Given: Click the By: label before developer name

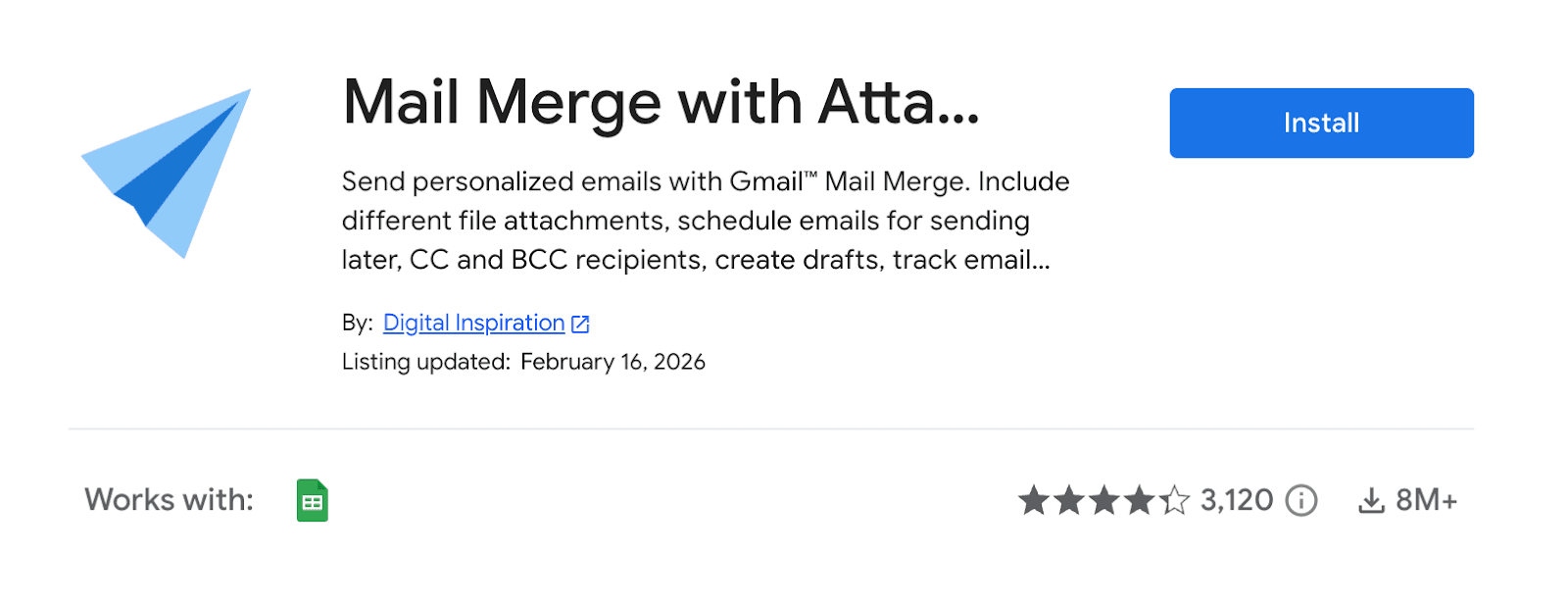Looking at the screenshot, I should click(357, 323).
